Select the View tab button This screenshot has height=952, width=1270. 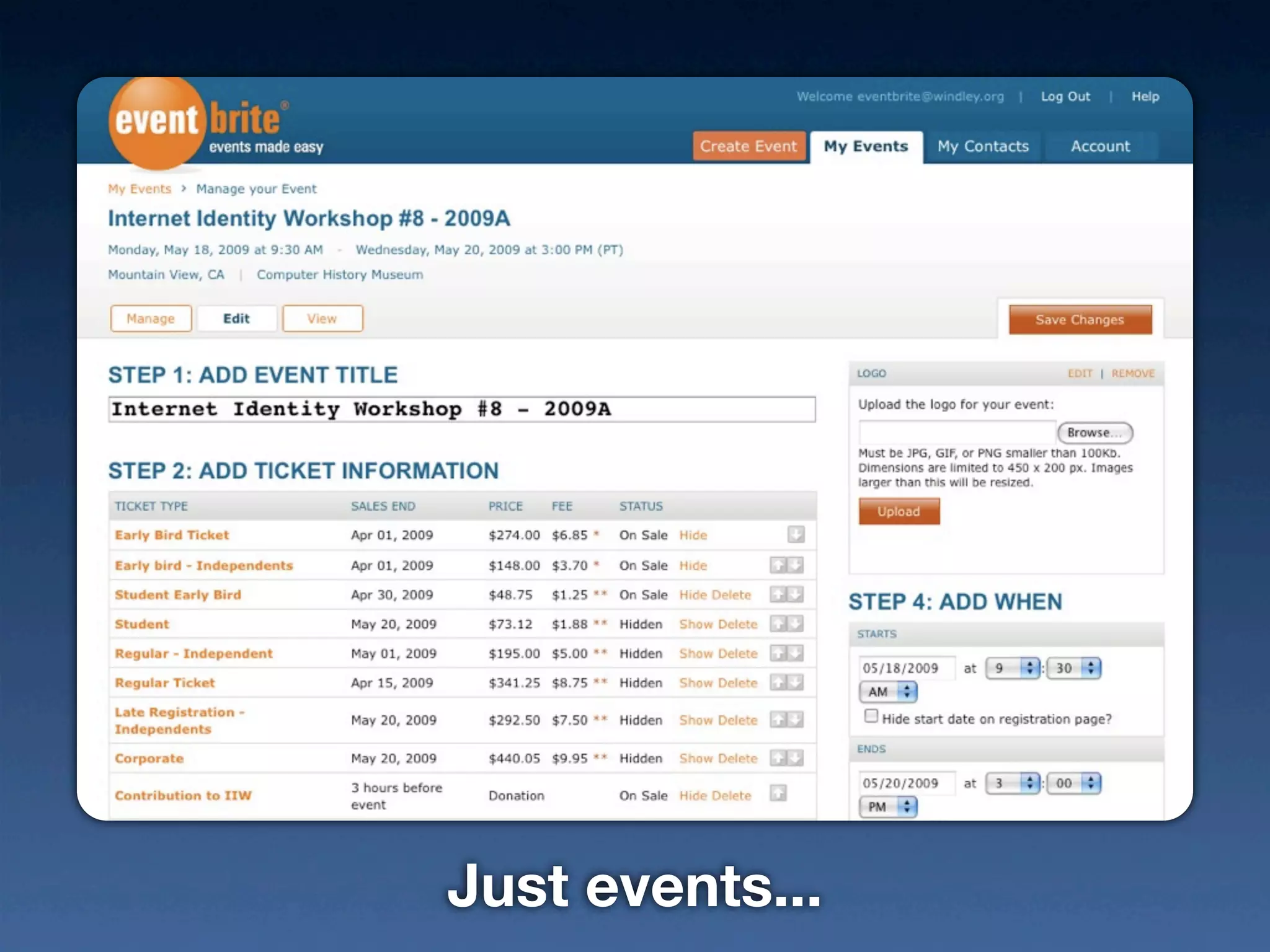pos(322,319)
